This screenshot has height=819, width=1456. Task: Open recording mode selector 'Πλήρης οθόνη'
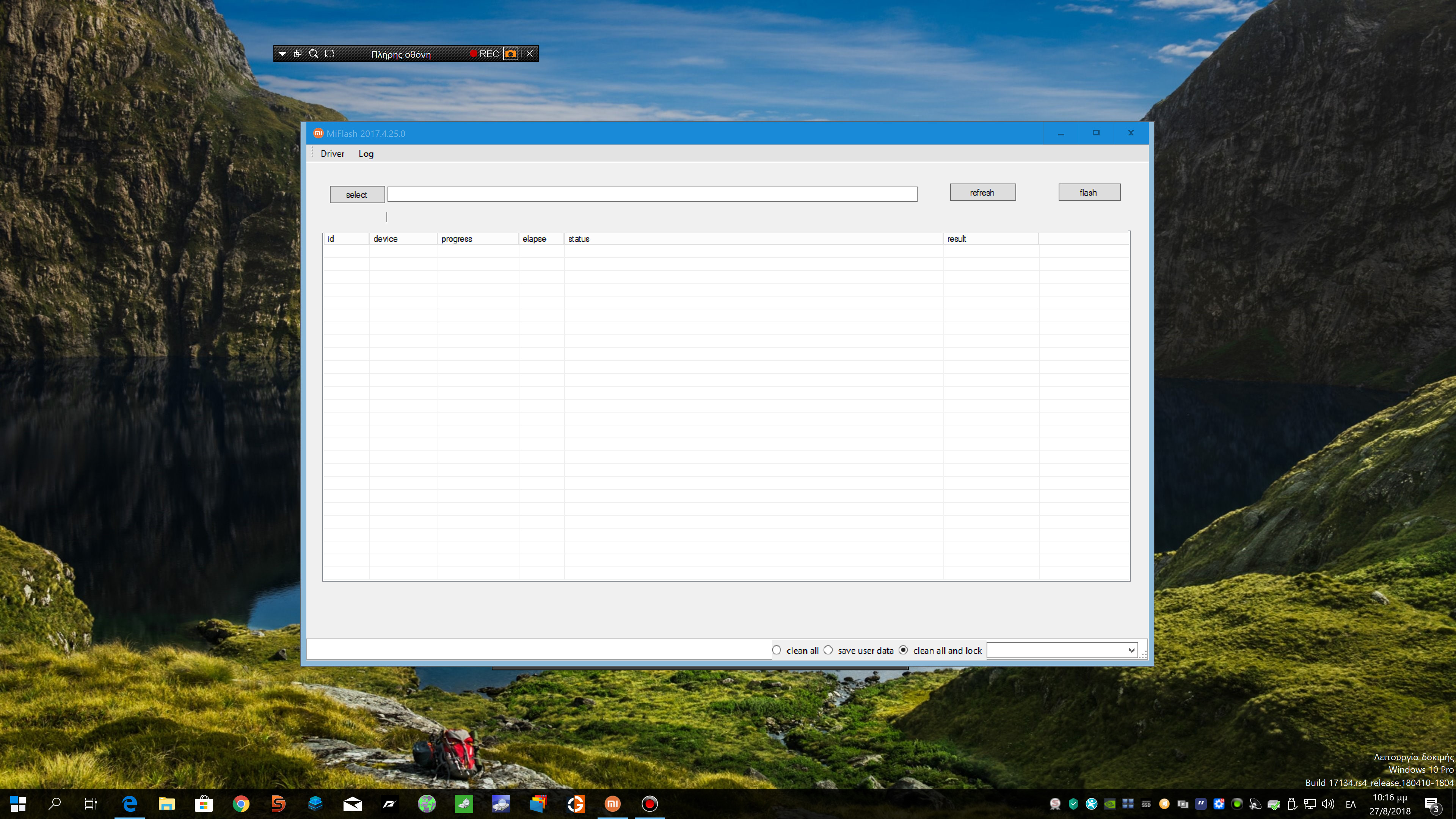click(401, 54)
